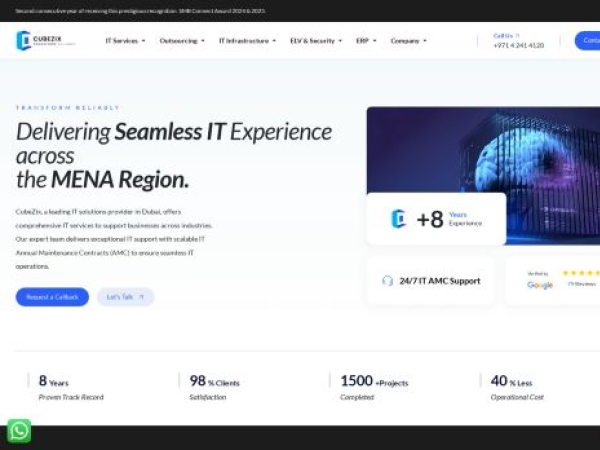This screenshot has width=600, height=450.
Task: Click the star rating icons
Action: tap(580, 273)
